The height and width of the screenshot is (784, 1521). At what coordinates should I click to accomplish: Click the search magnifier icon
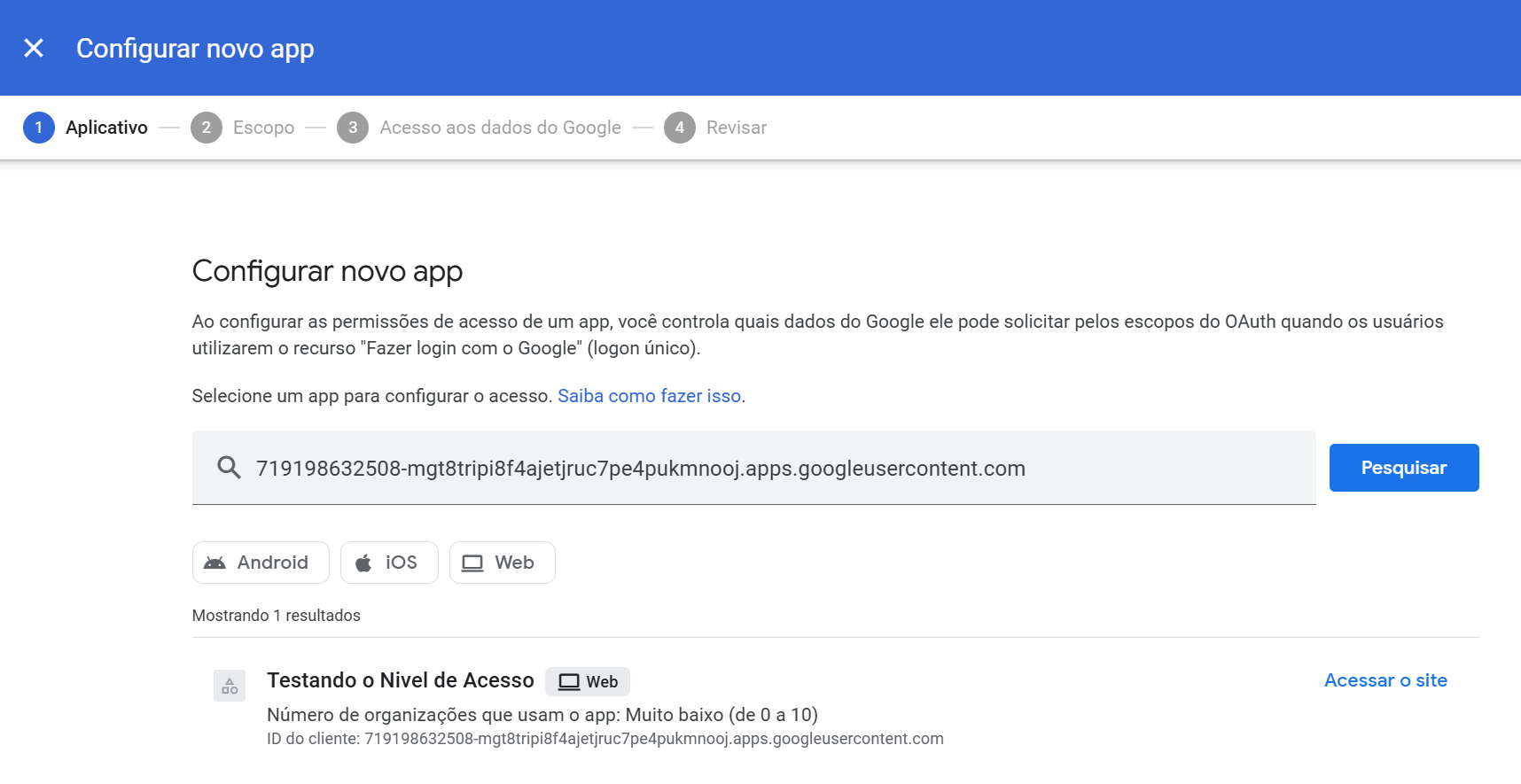pos(229,468)
